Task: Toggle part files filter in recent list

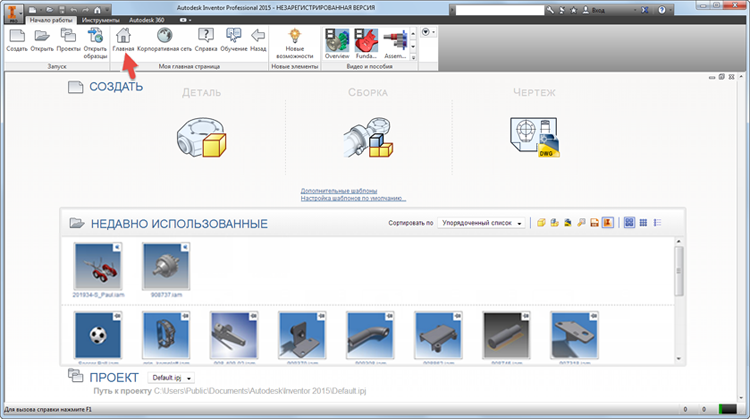Action: 541,222
